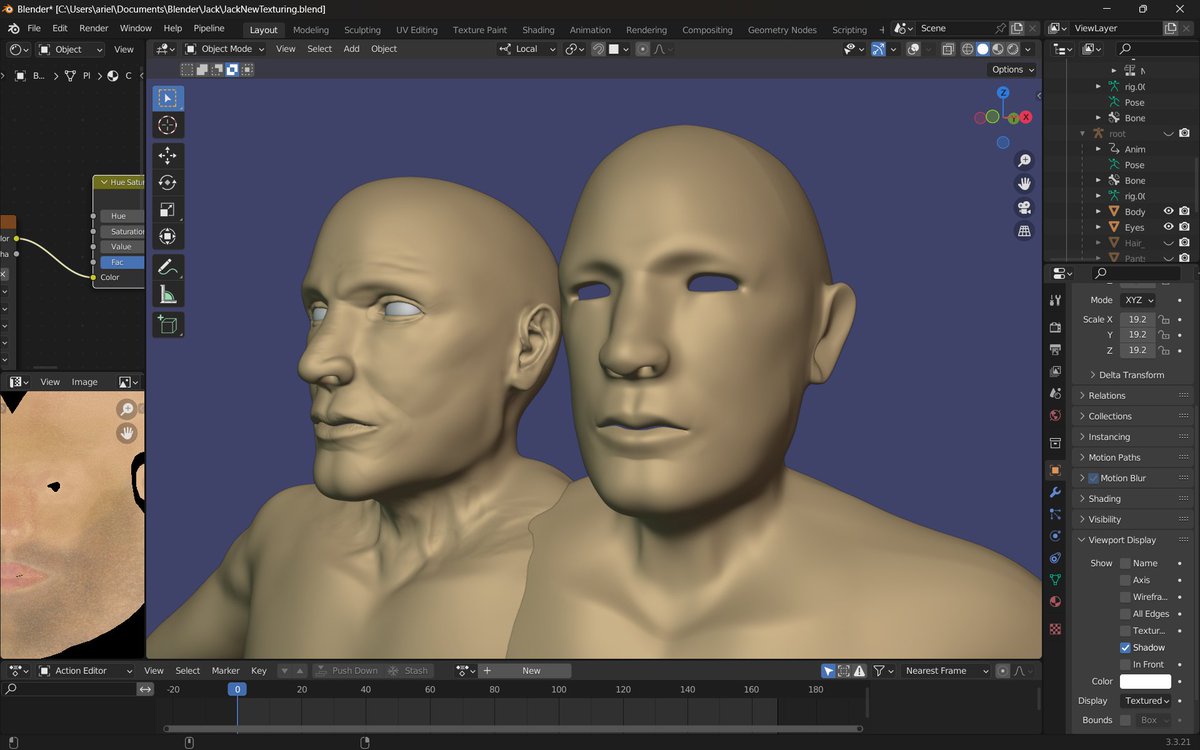Select the Cursor tool
The height and width of the screenshot is (750, 1200).
coord(167,125)
